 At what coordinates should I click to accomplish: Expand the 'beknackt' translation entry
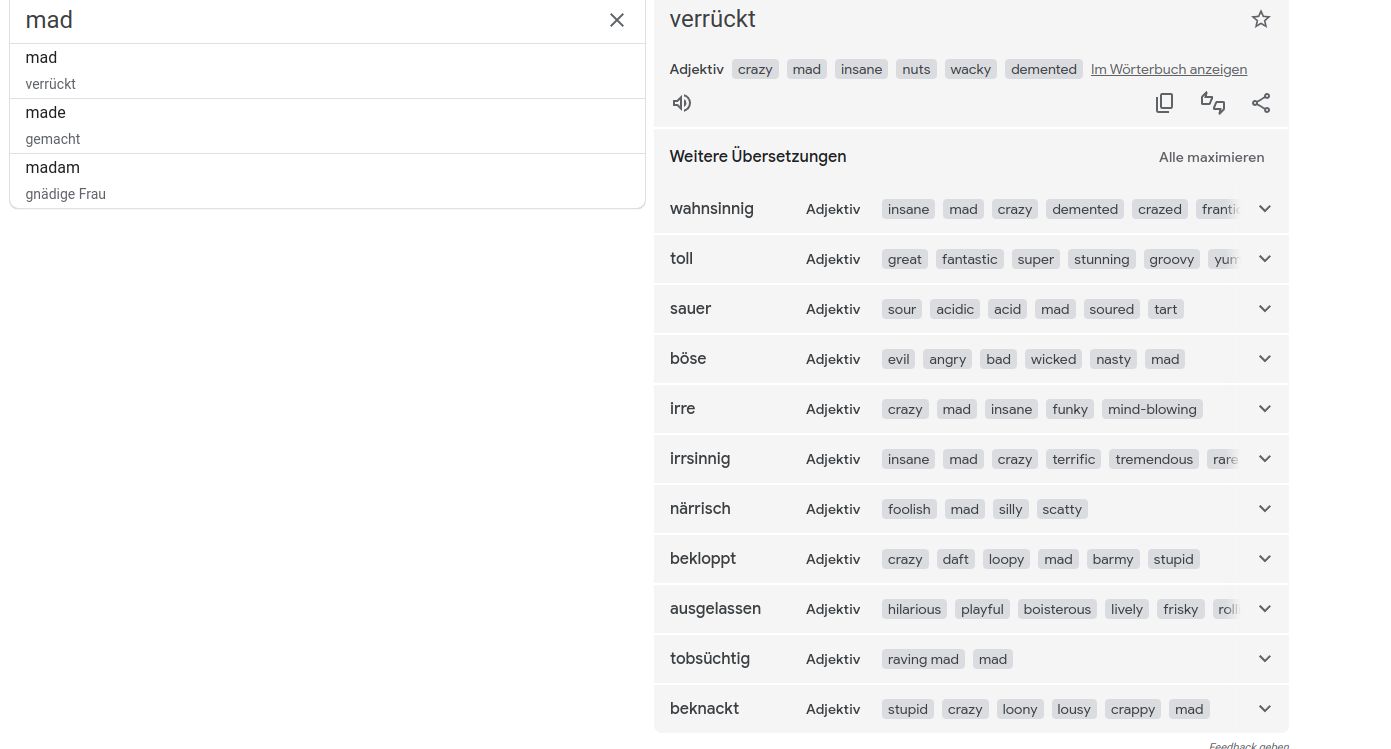point(1264,709)
